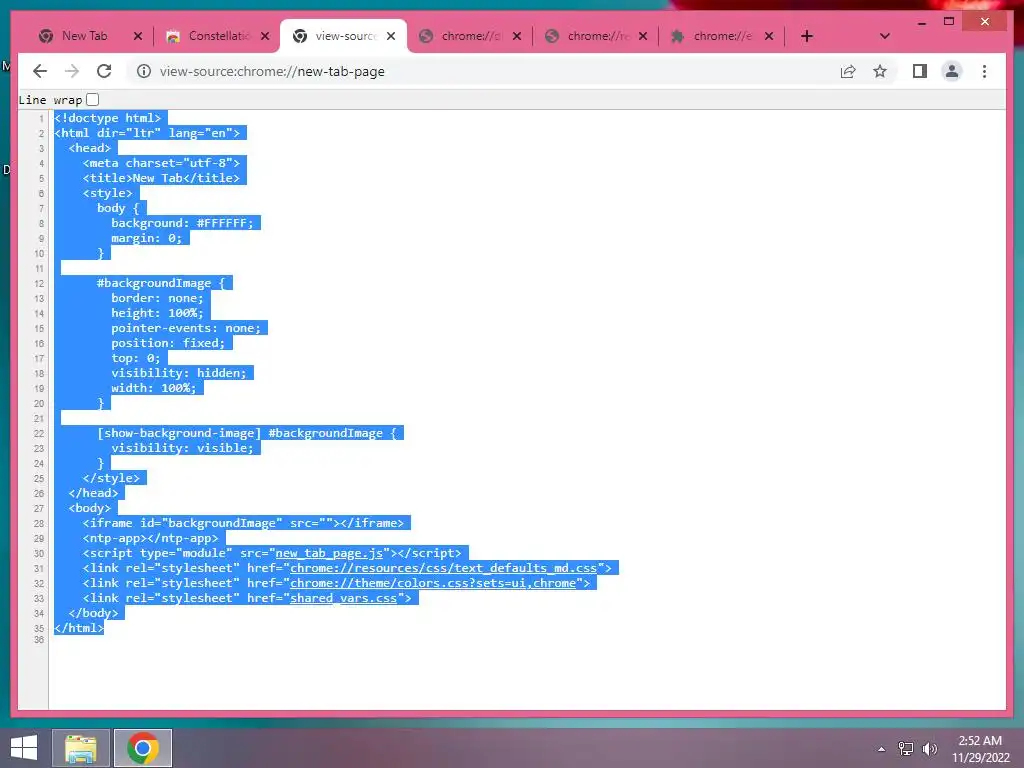The image size is (1024, 768).
Task: Click the <title>New Tab</title> source line
Action: (x=161, y=178)
